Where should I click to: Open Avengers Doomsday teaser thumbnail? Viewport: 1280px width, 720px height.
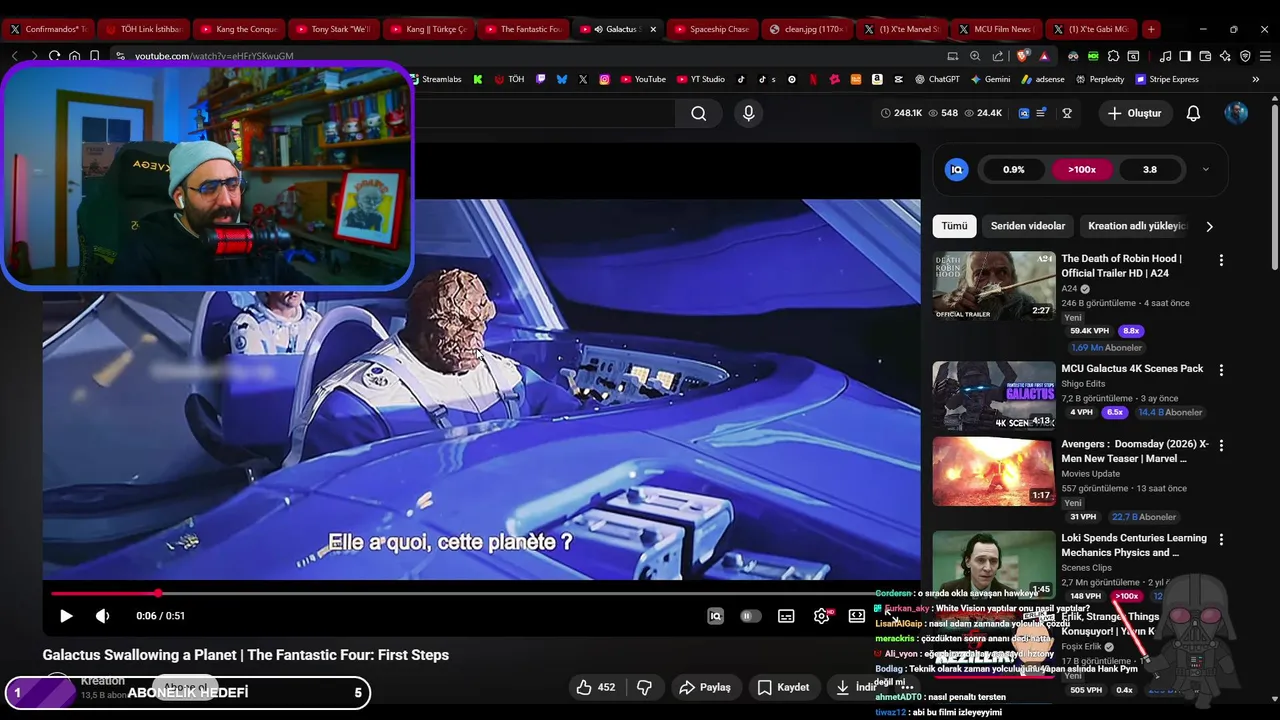click(x=994, y=471)
